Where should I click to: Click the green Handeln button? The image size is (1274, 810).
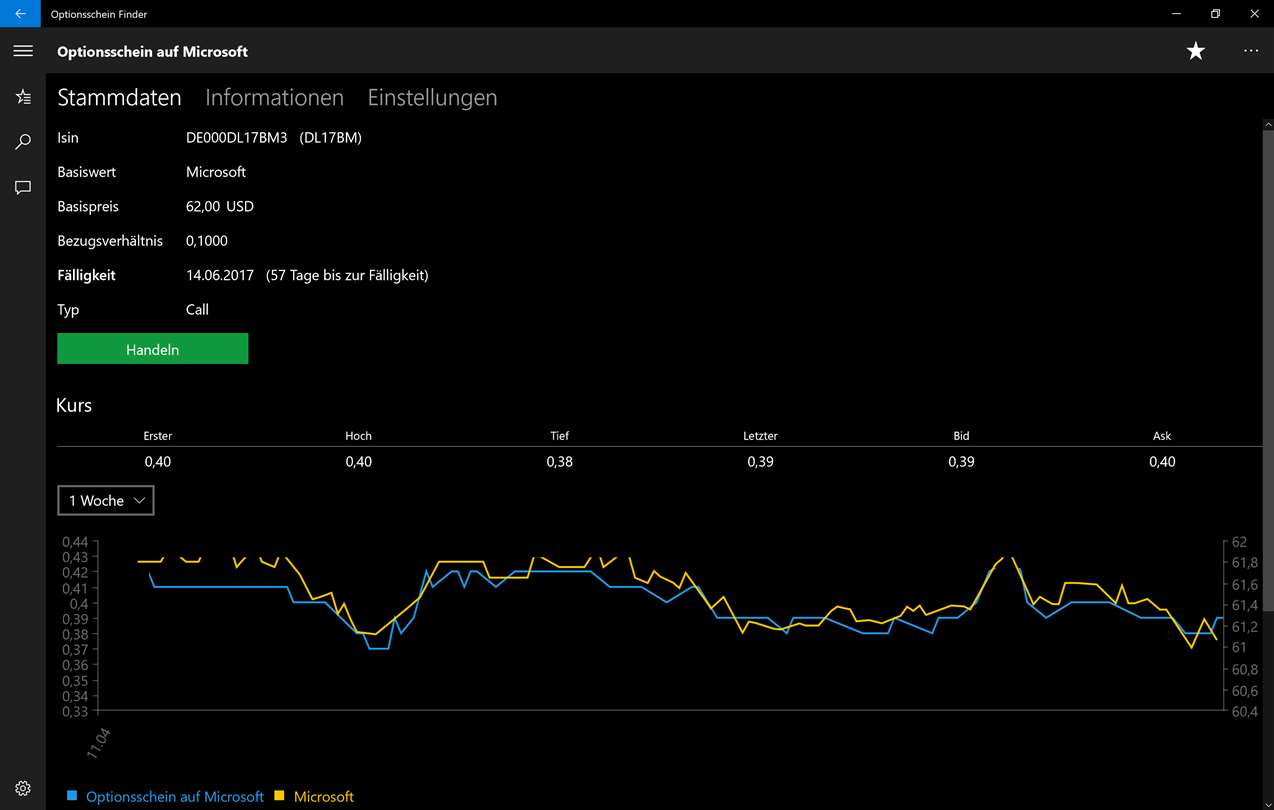pyautogui.click(x=153, y=349)
